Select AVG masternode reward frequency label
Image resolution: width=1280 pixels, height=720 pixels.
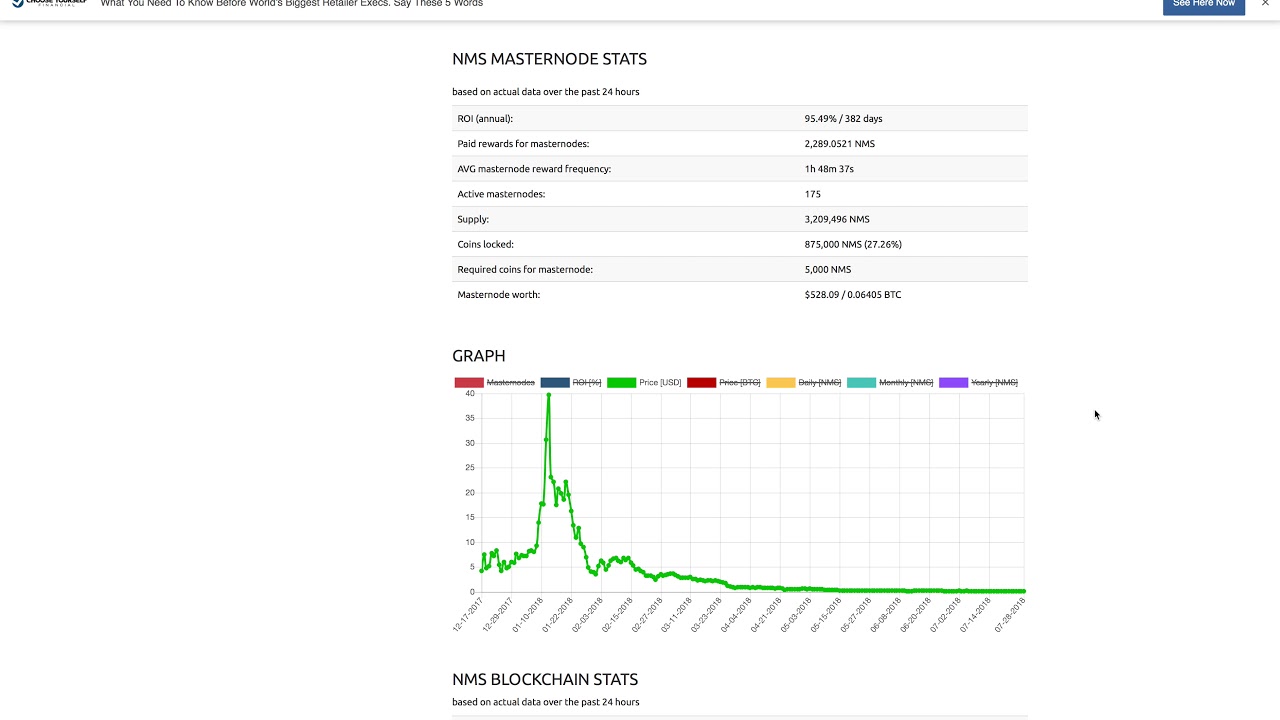coord(534,169)
